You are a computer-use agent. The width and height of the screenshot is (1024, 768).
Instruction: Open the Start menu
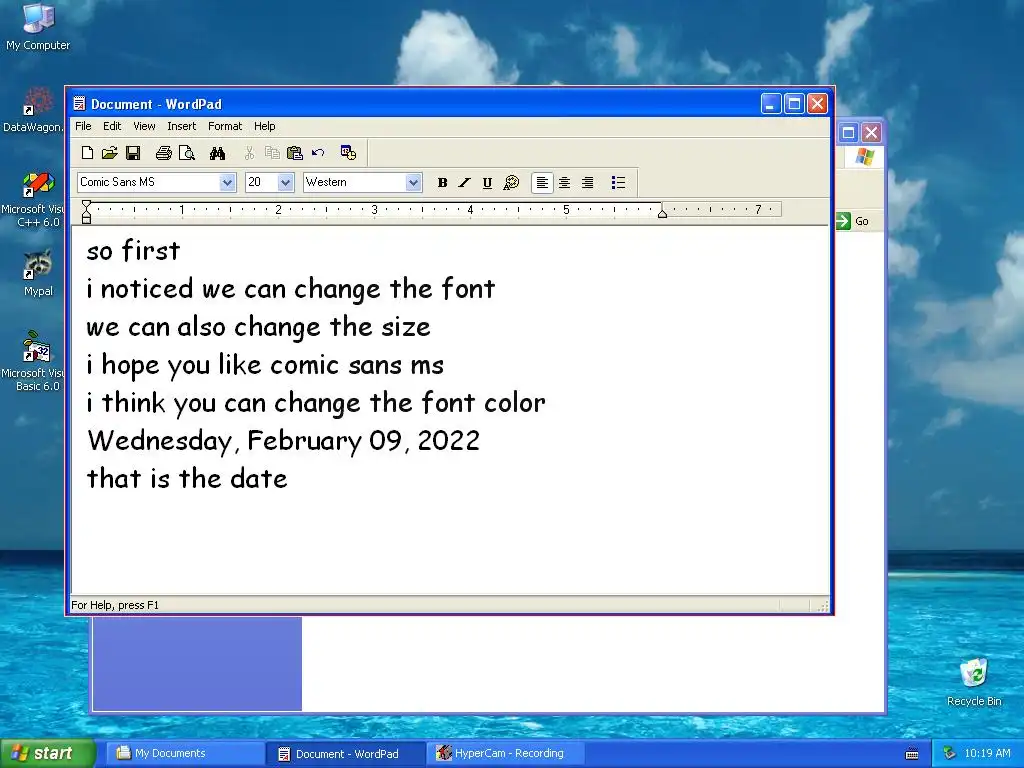47,753
